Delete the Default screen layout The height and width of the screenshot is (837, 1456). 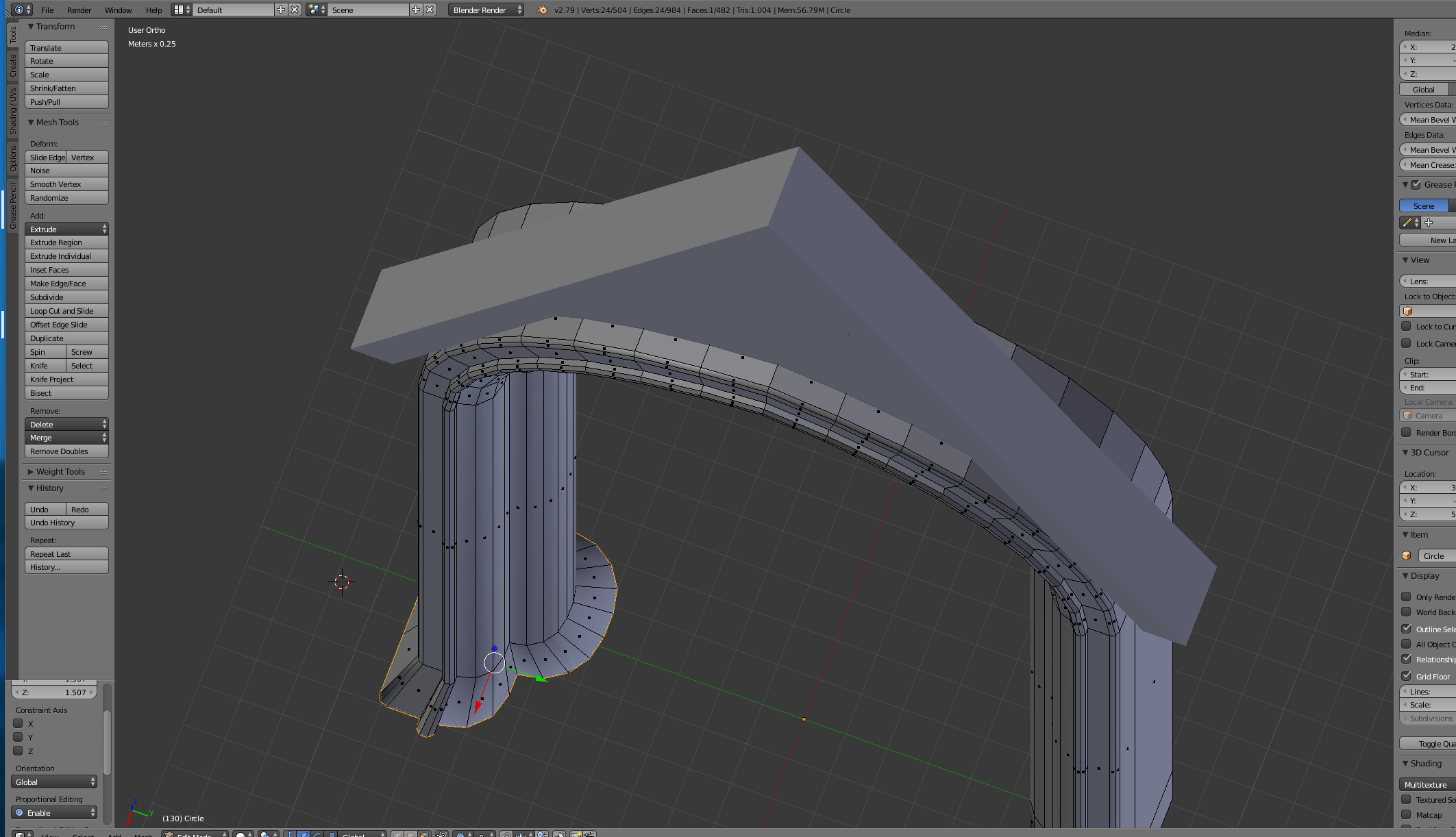tap(295, 10)
